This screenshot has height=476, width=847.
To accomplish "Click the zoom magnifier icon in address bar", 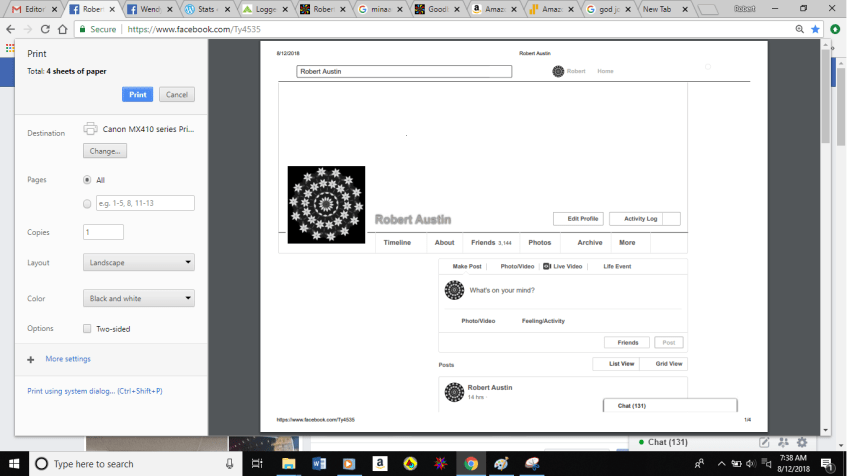I will [799, 30].
